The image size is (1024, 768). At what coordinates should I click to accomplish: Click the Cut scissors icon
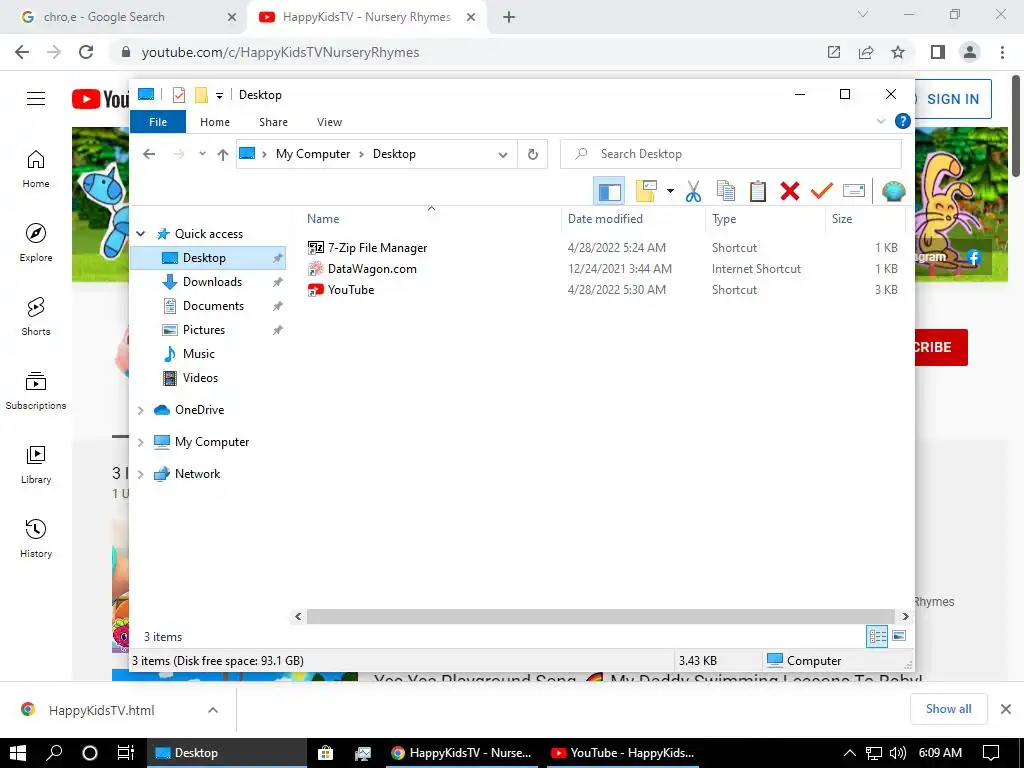point(694,191)
